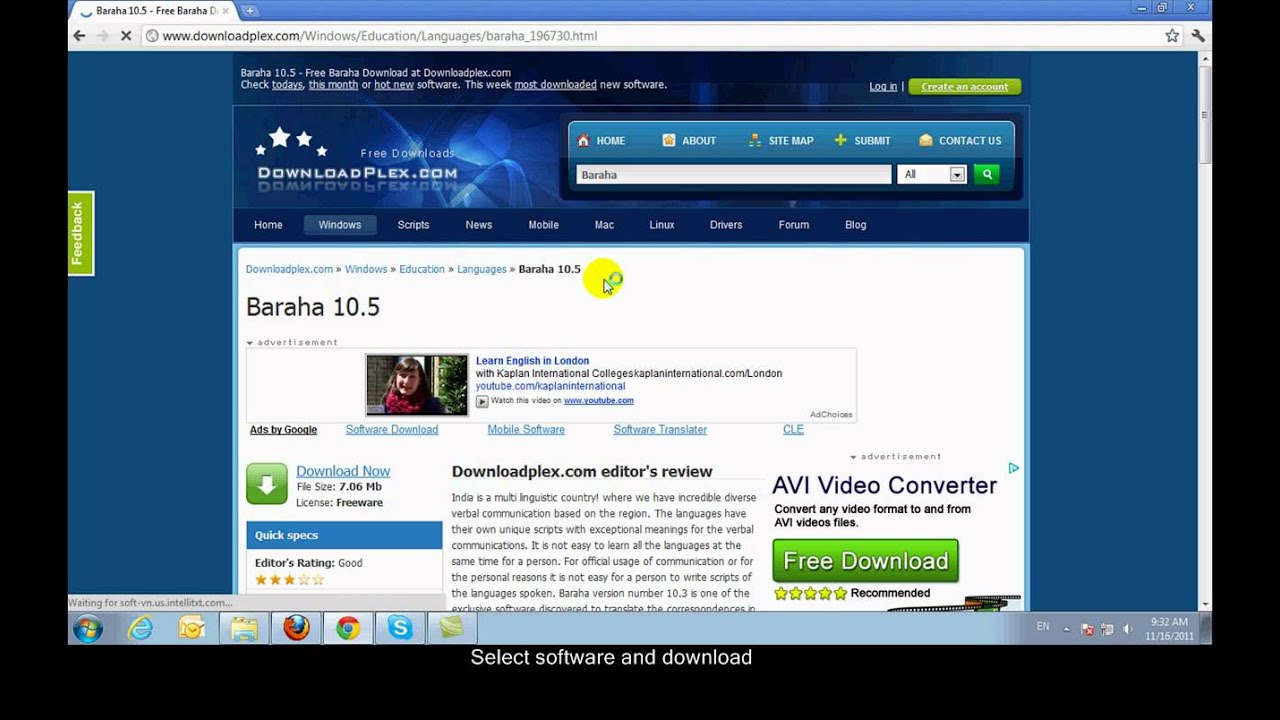Open Chrome wrench settings menu

[x=1198, y=35]
